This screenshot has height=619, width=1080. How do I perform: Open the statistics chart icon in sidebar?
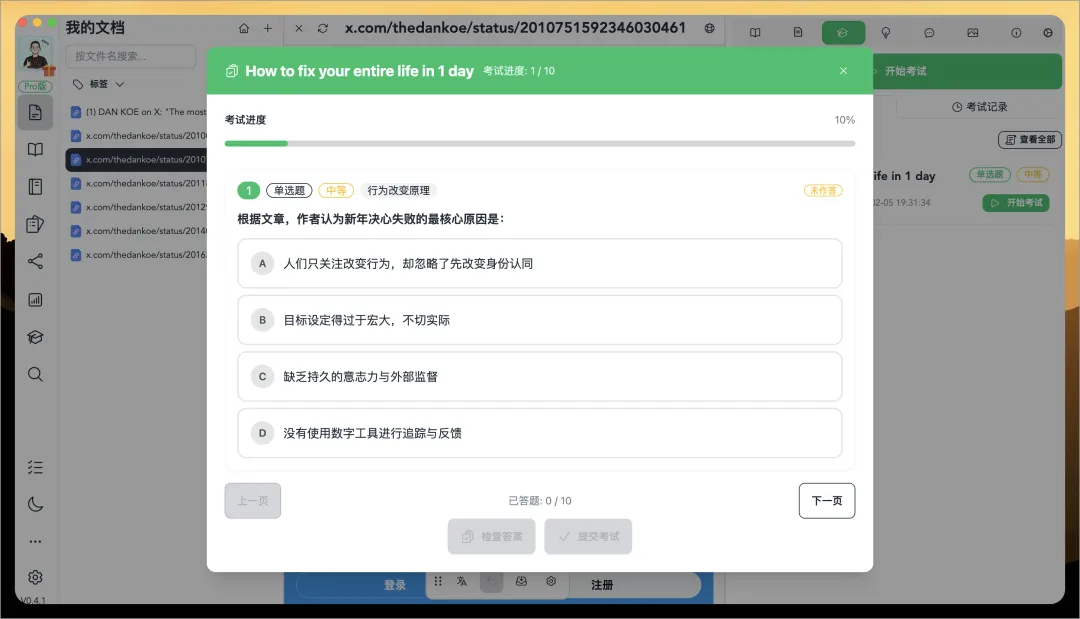(x=34, y=299)
